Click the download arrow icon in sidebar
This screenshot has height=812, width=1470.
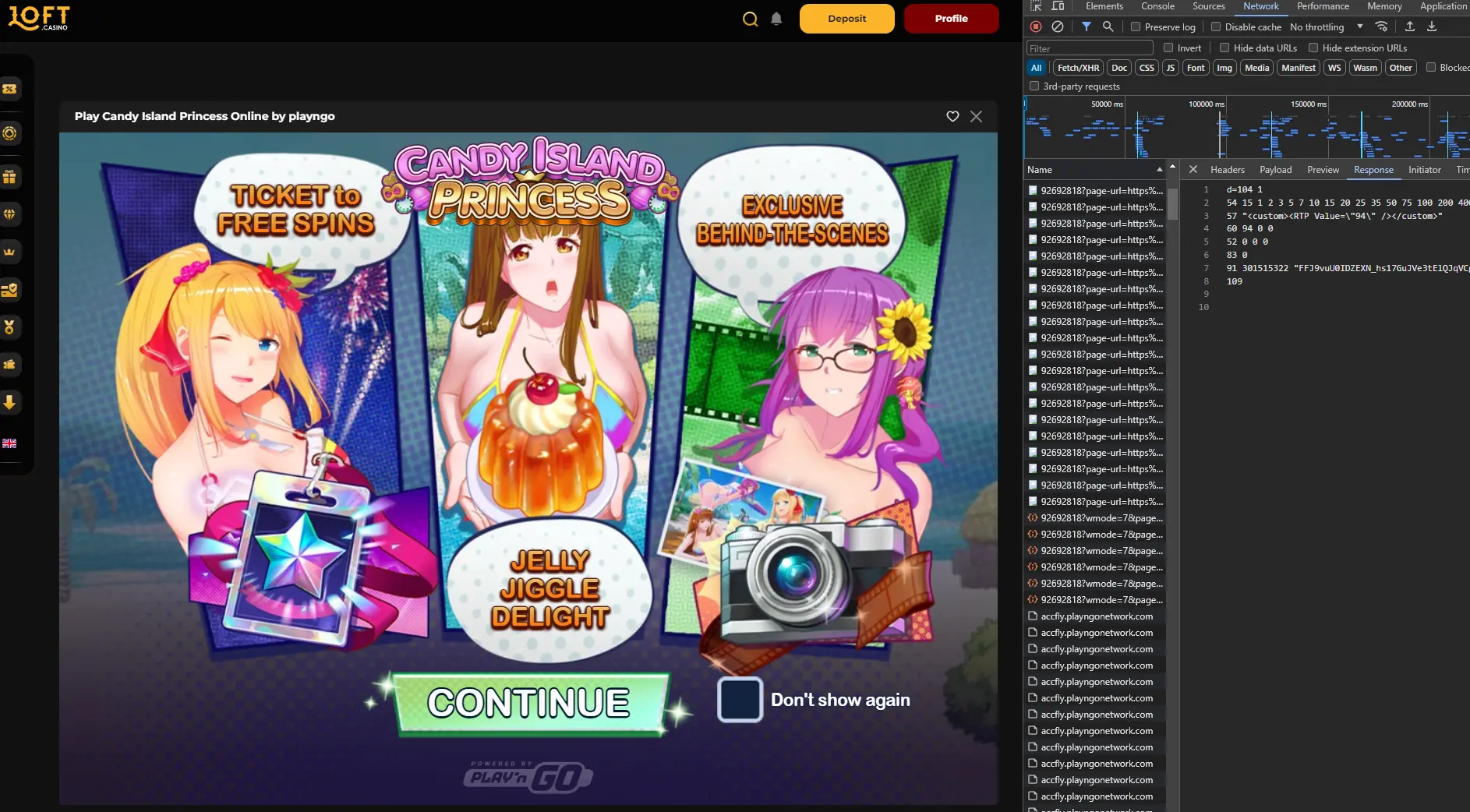coord(9,402)
